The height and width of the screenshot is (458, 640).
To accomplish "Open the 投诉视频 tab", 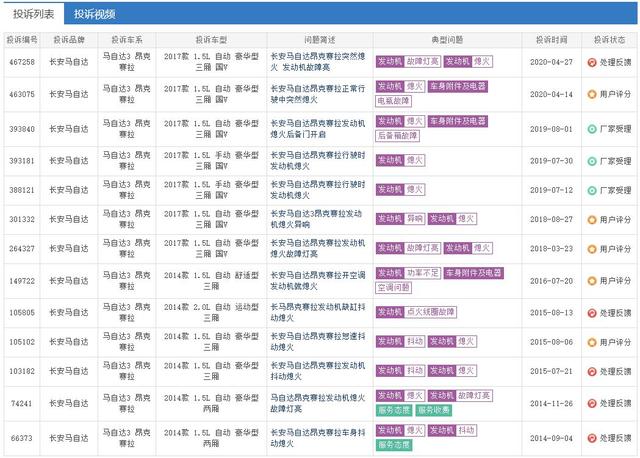I will (x=94, y=14).
